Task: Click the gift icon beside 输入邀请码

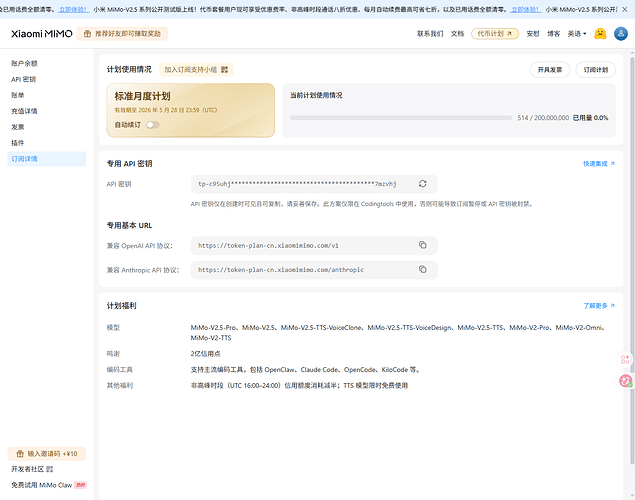Action: pyautogui.click(x=20, y=453)
